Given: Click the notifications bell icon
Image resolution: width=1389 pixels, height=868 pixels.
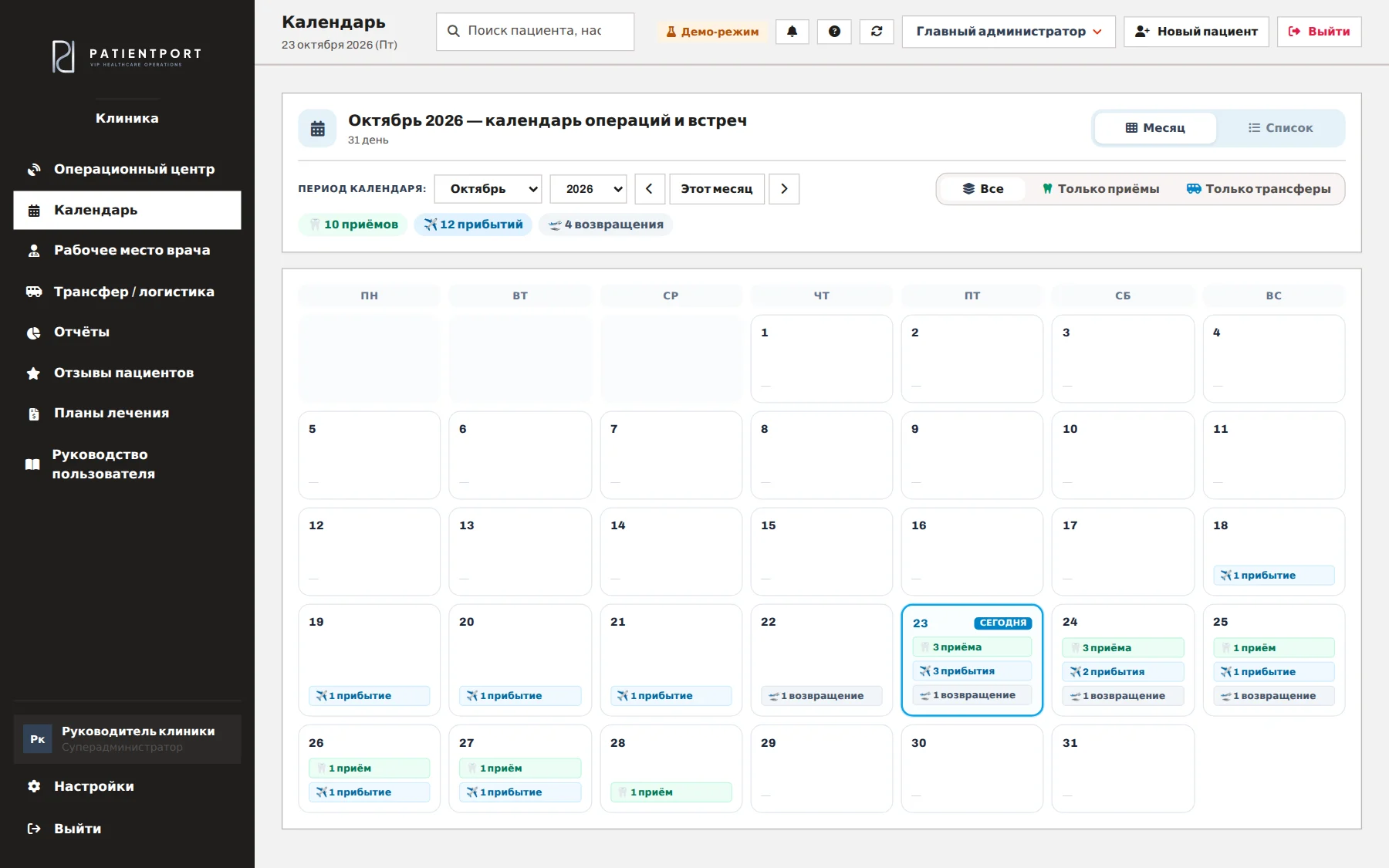Looking at the screenshot, I should (x=792, y=32).
